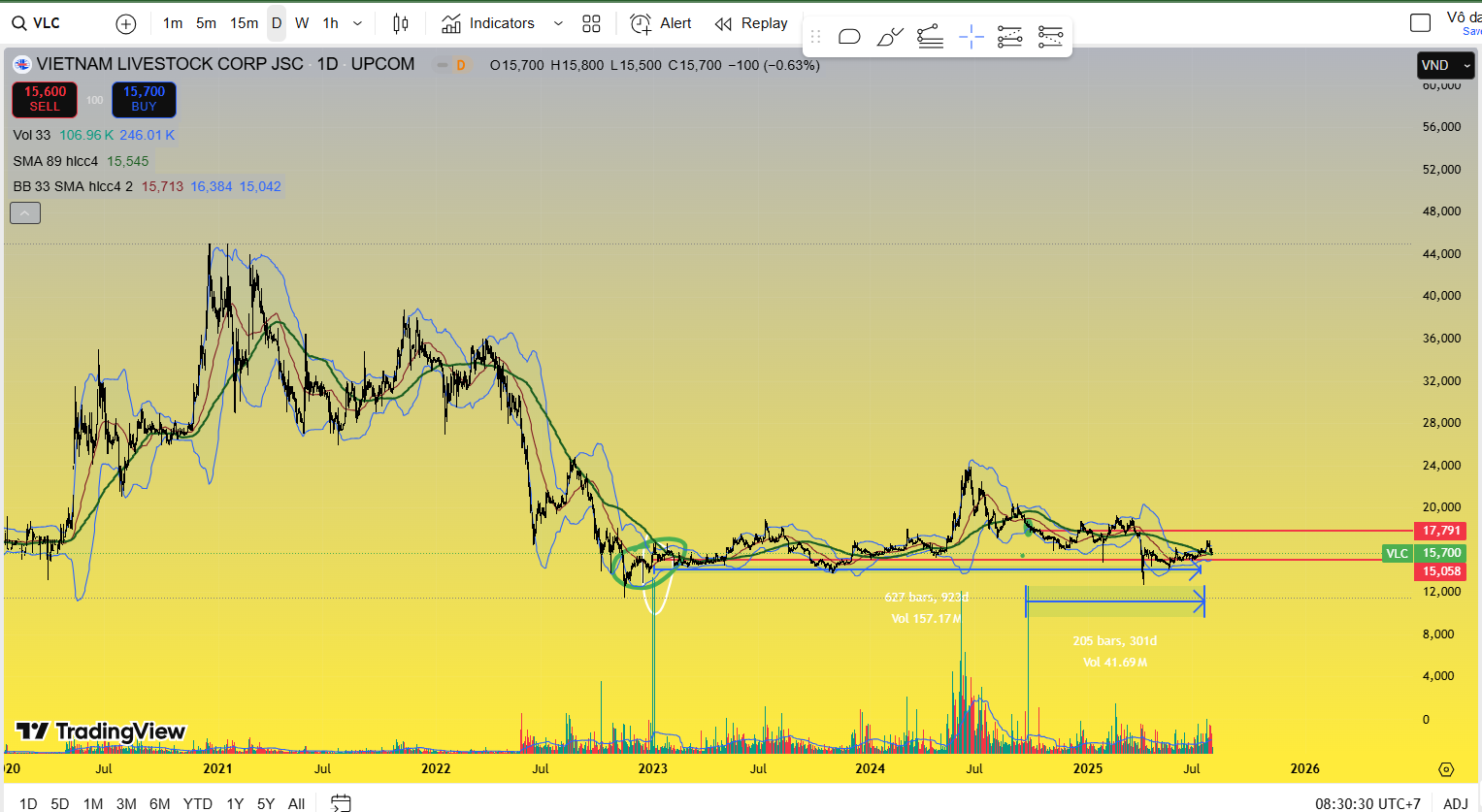Start Bar Replay mode

pos(752,23)
